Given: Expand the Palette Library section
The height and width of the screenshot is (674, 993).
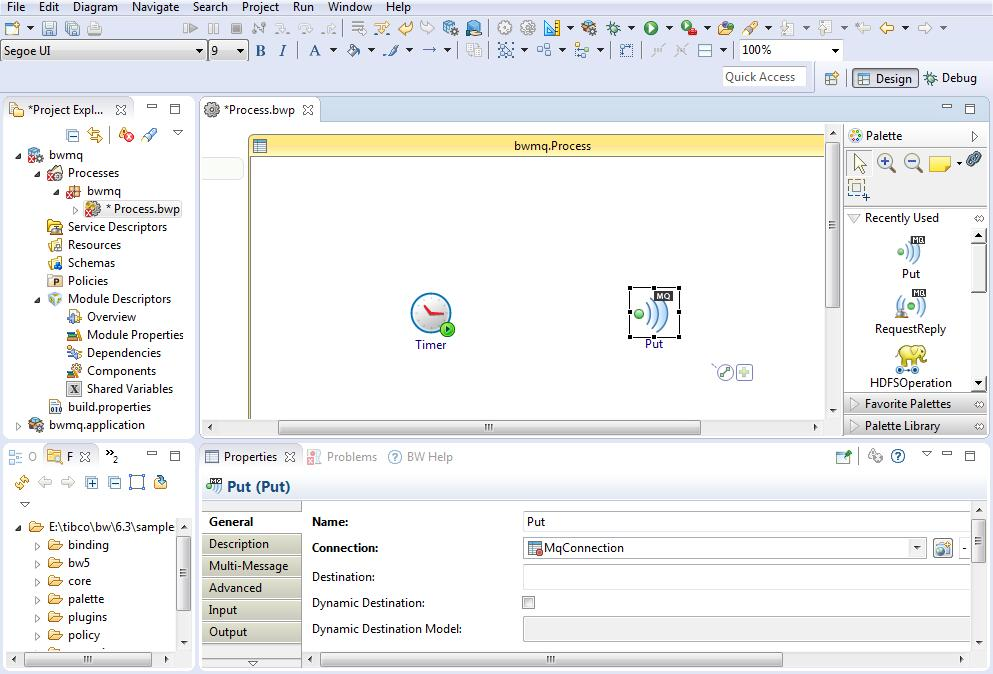Looking at the screenshot, I should pos(854,426).
